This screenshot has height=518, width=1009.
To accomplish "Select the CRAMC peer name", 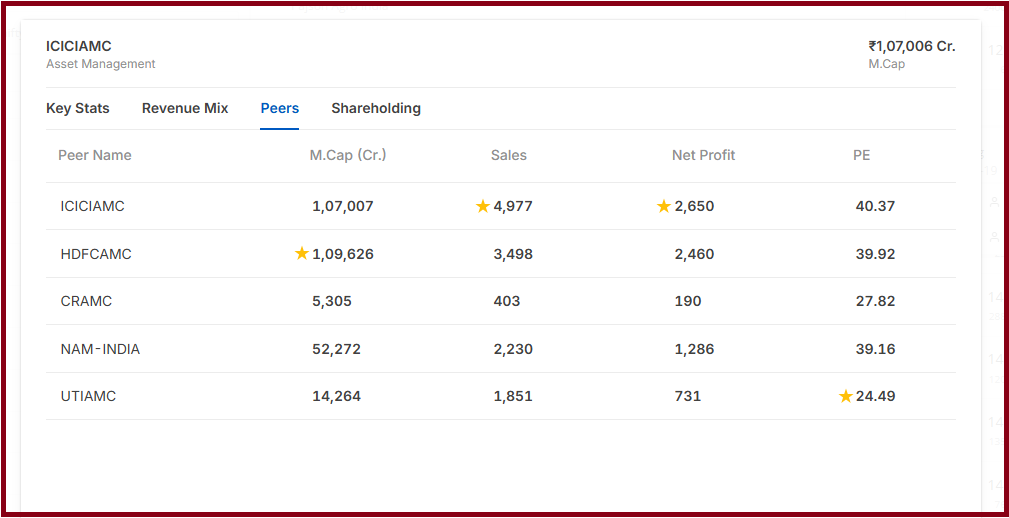I will tap(86, 301).
